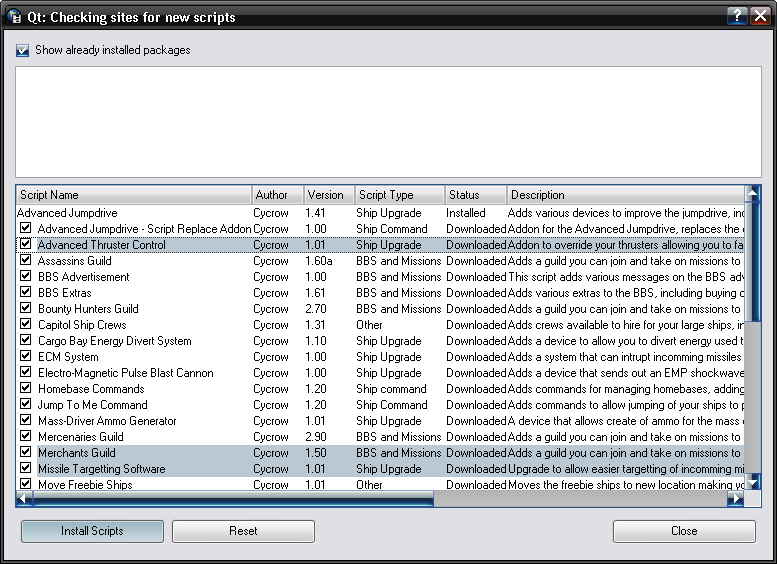Uncheck Bounty Hunters Guild checkbox

[25, 308]
